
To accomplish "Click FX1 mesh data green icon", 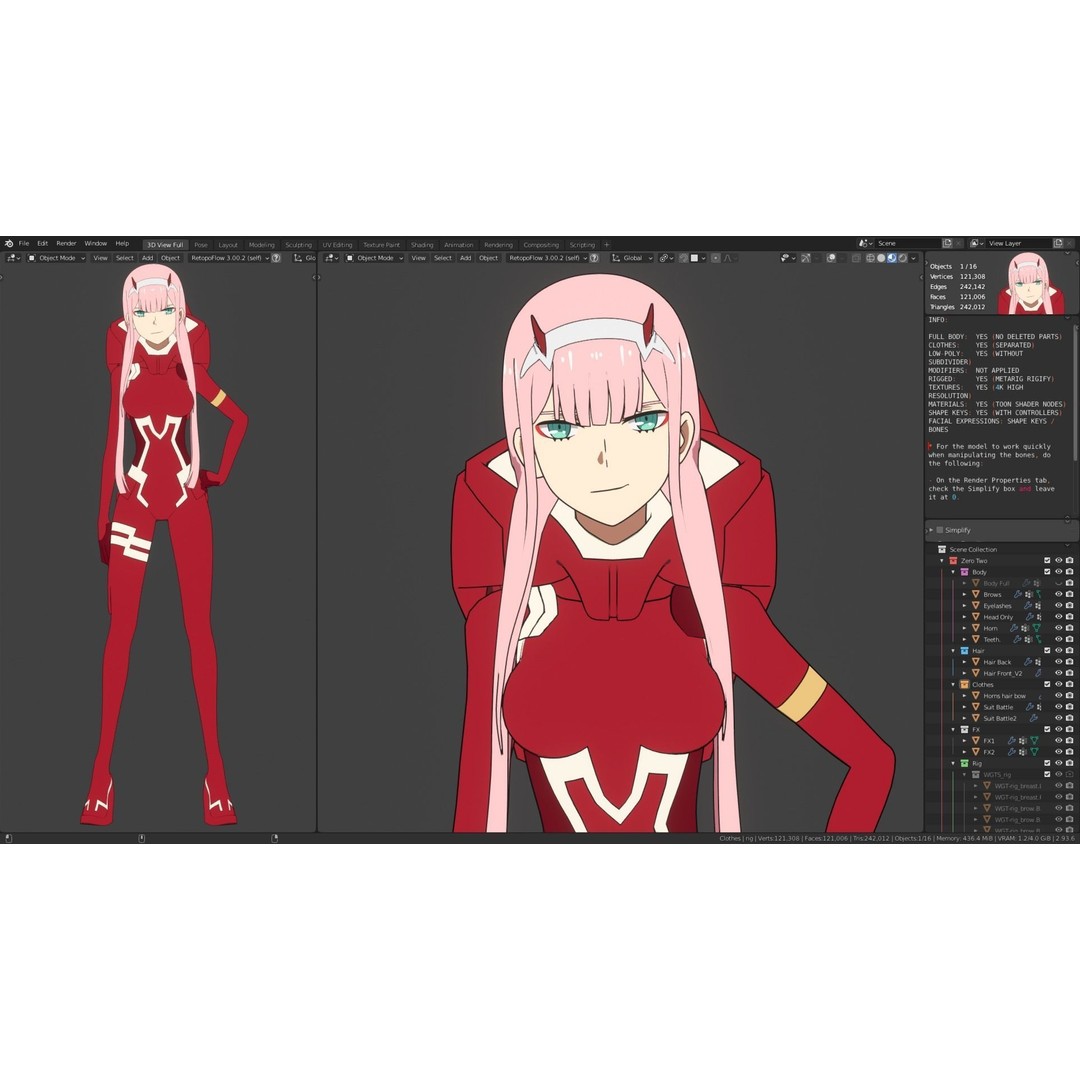I will (x=1034, y=740).
